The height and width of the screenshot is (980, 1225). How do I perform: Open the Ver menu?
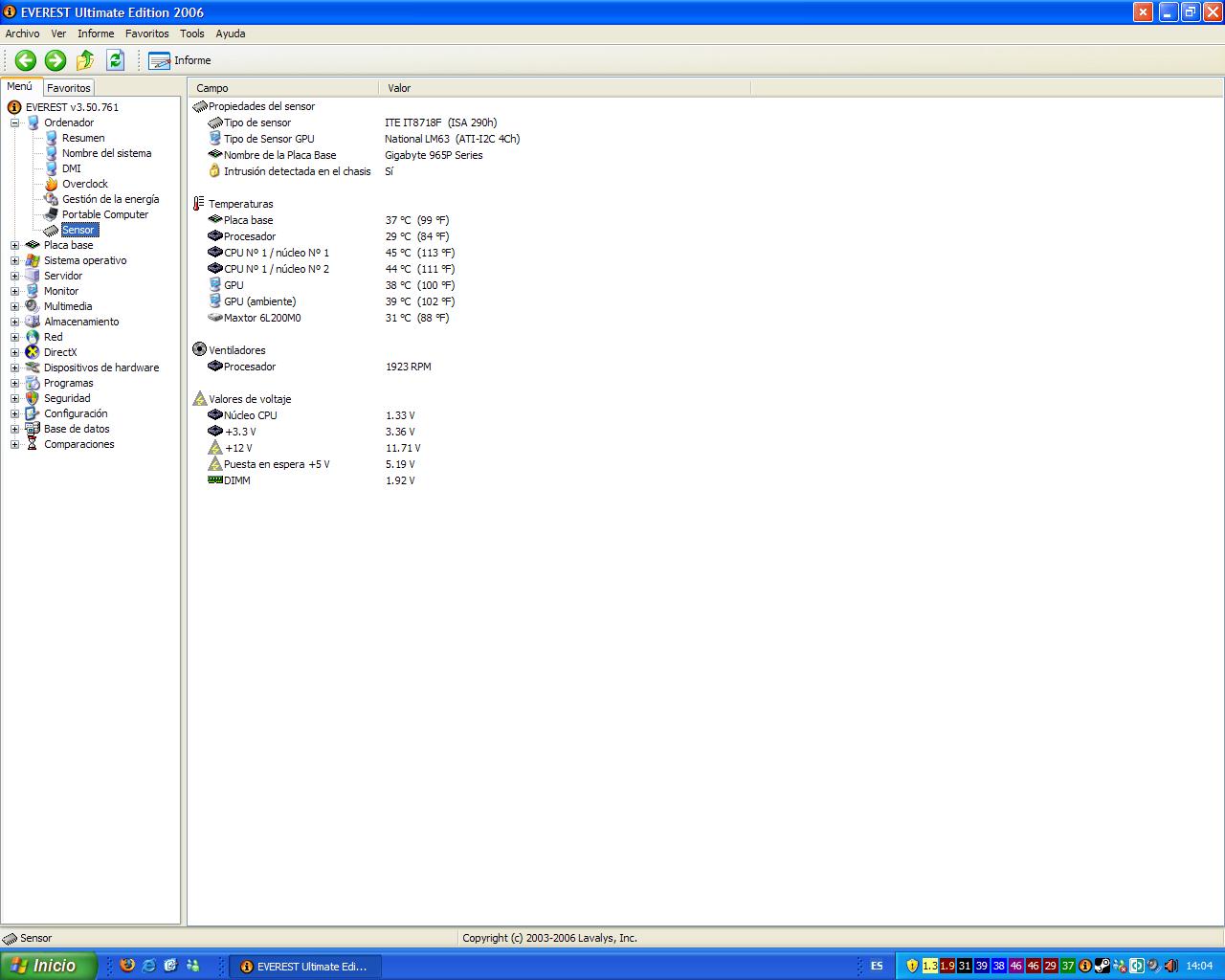tap(58, 33)
